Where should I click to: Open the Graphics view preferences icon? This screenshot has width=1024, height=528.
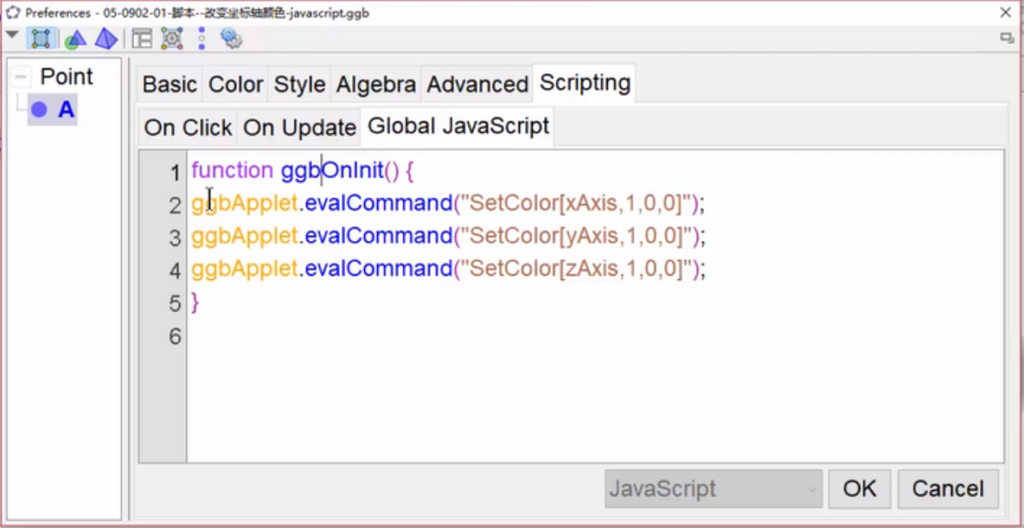[75, 39]
